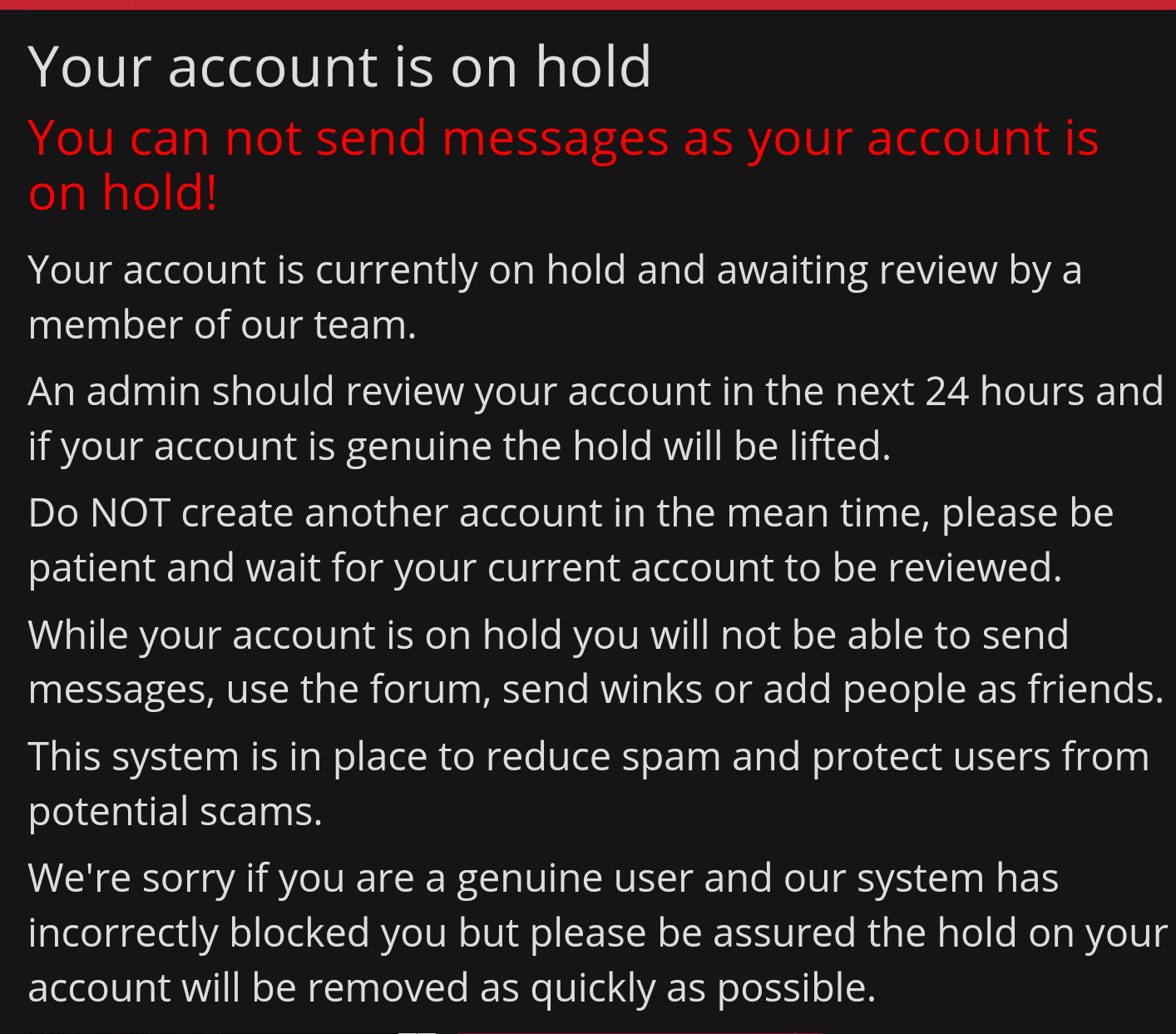The height and width of the screenshot is (1034, 1176).
Task: Click the capitalized word 'NOT'
Action: 131,512
